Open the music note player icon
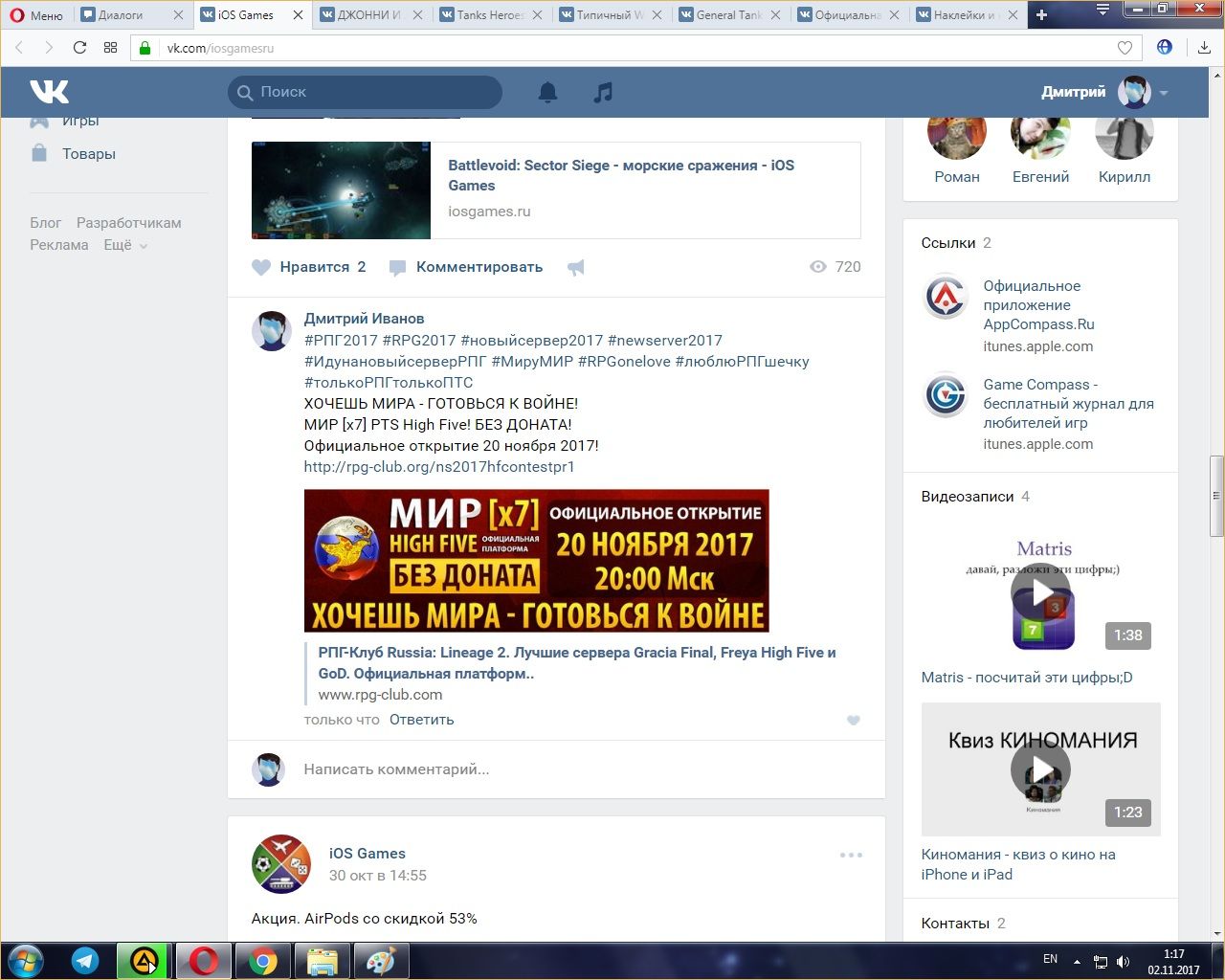Image resolution: width=1225 pixels, height=980 pixels. [603, 92]
